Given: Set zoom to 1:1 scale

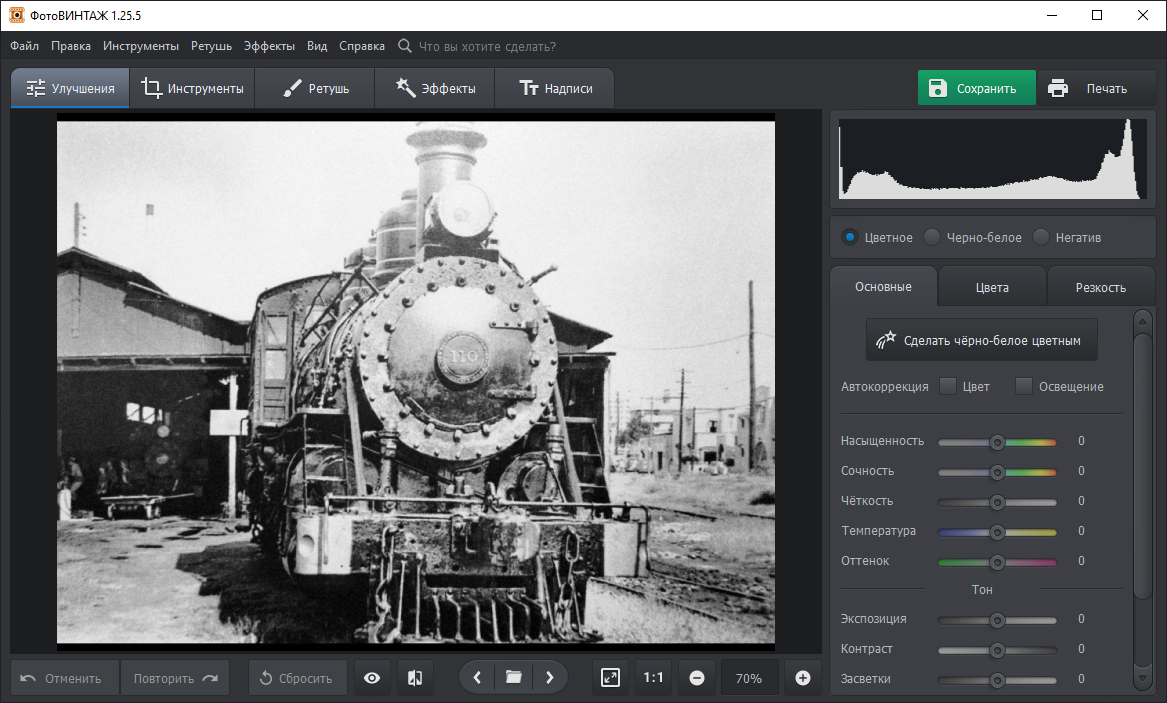Looking at the screenshot, I should pyautogui.click(x=653, y=678).
